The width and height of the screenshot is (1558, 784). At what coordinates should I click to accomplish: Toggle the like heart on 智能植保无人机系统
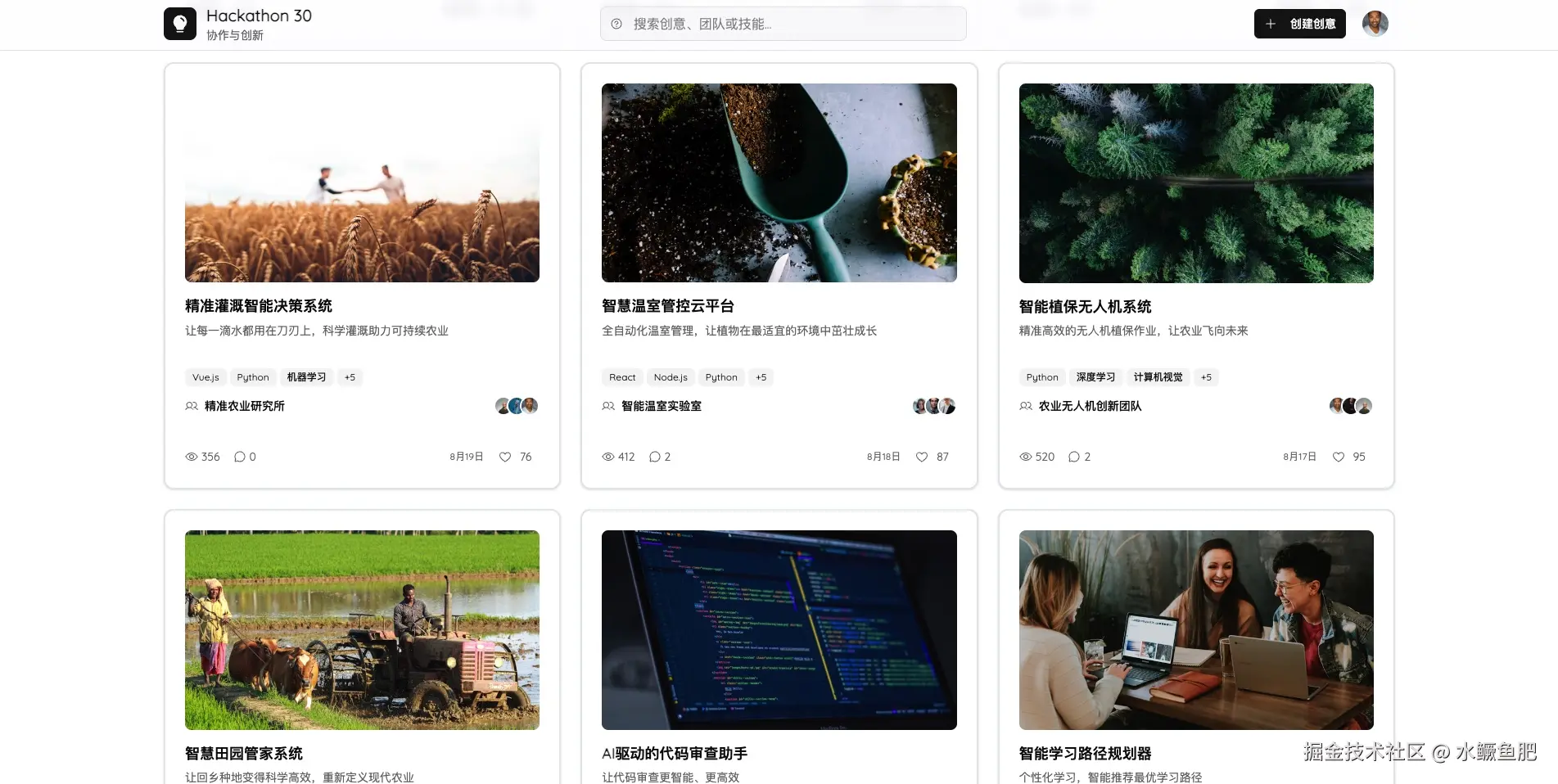point(1339,457)
